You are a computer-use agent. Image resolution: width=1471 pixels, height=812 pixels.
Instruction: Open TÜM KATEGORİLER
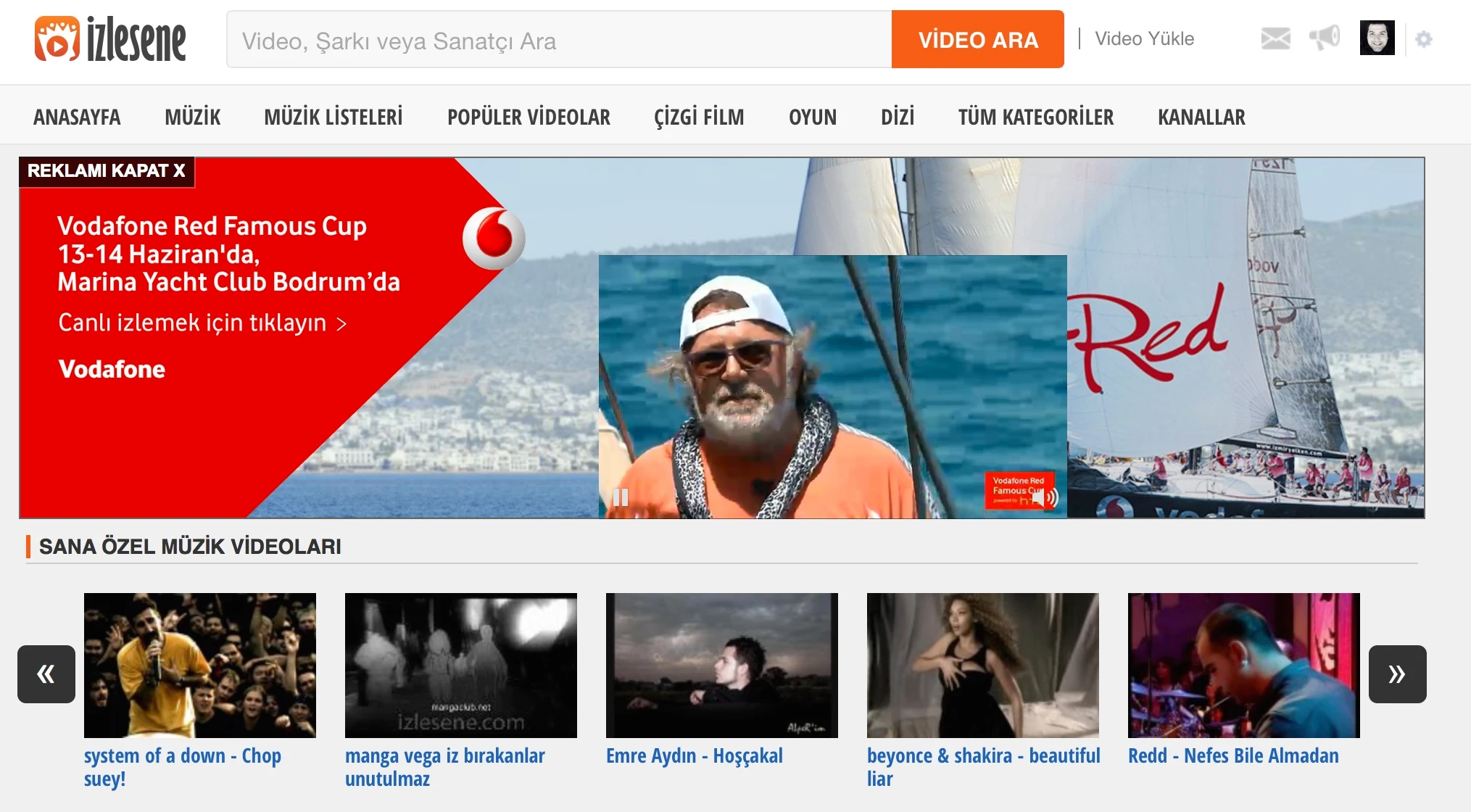[x=1036, y=117]
